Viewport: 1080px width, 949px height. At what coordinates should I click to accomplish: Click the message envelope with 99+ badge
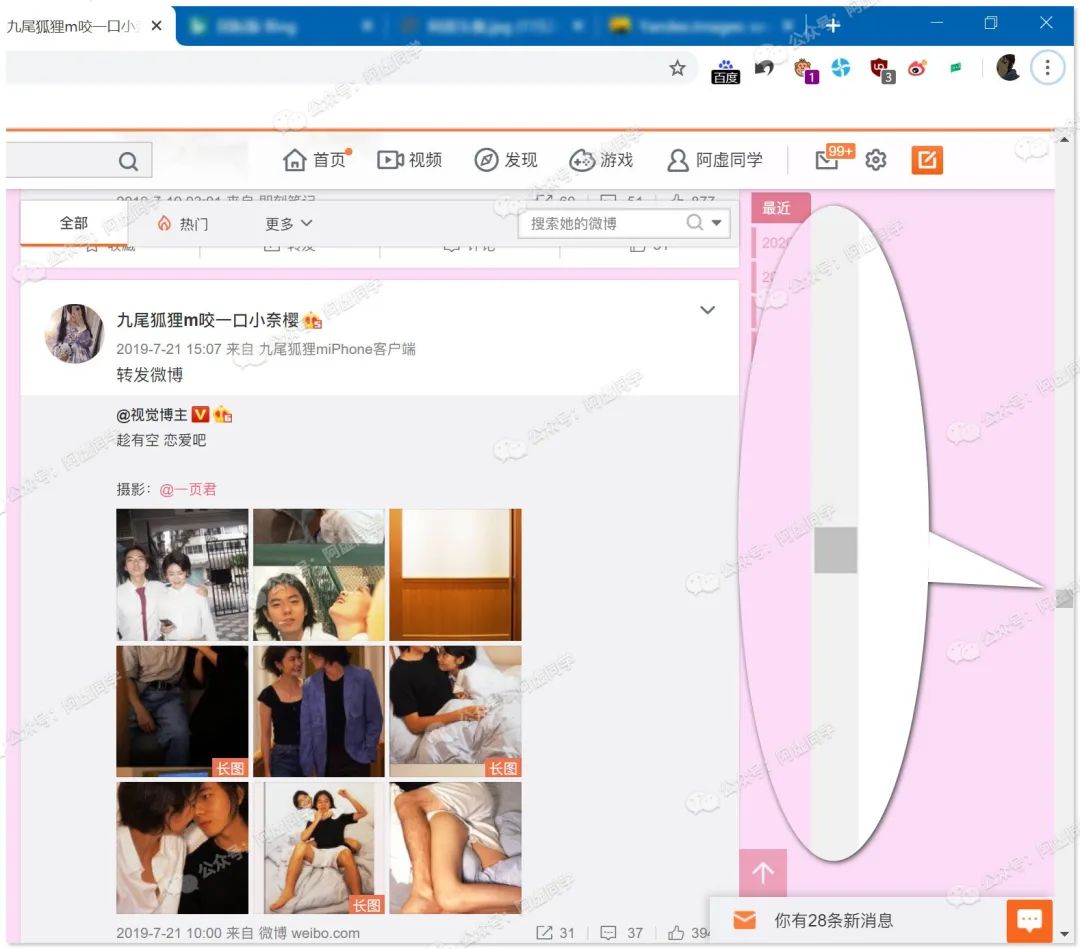(x=826, y=160)
